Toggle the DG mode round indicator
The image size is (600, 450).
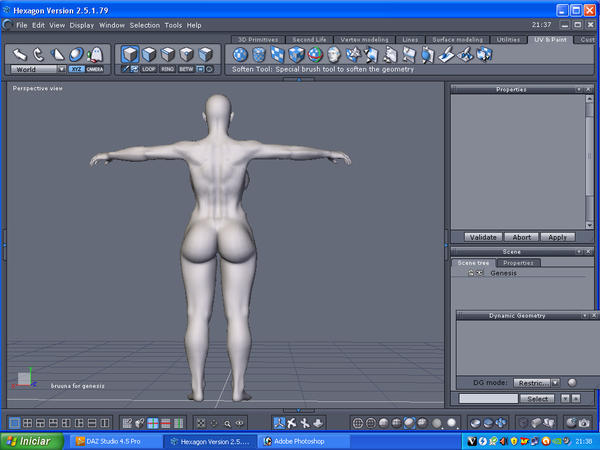(x=572, y=382)
